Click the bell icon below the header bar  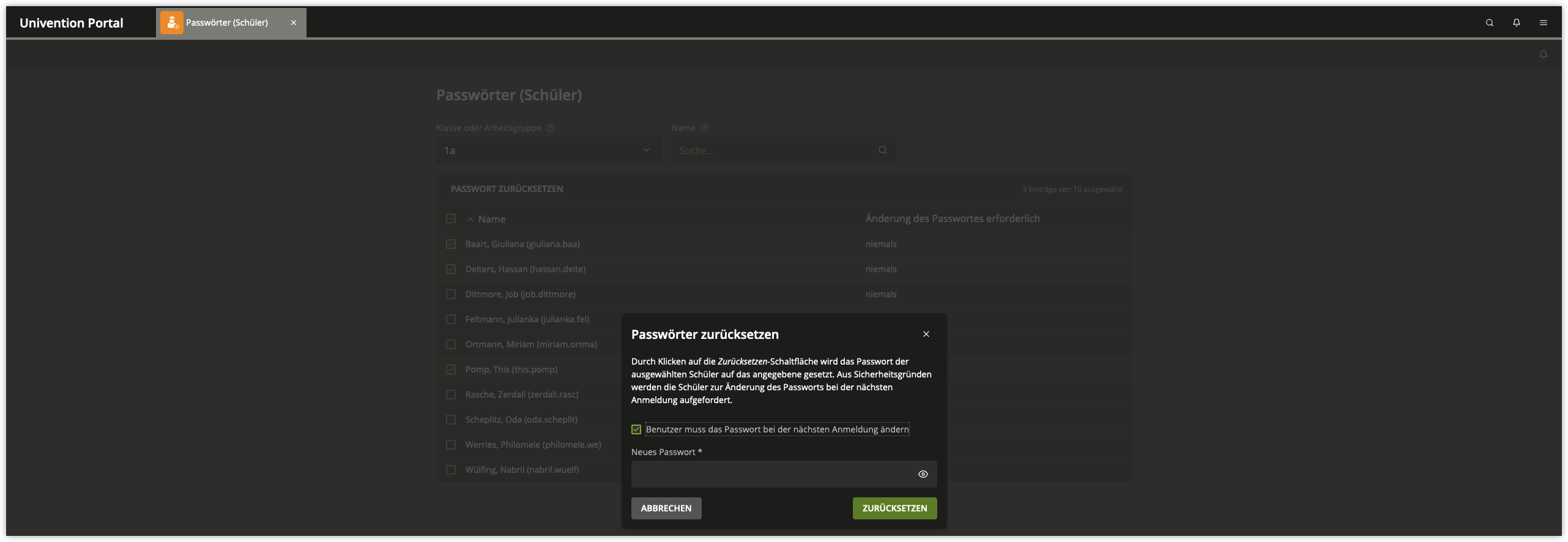click(1544, 54)
